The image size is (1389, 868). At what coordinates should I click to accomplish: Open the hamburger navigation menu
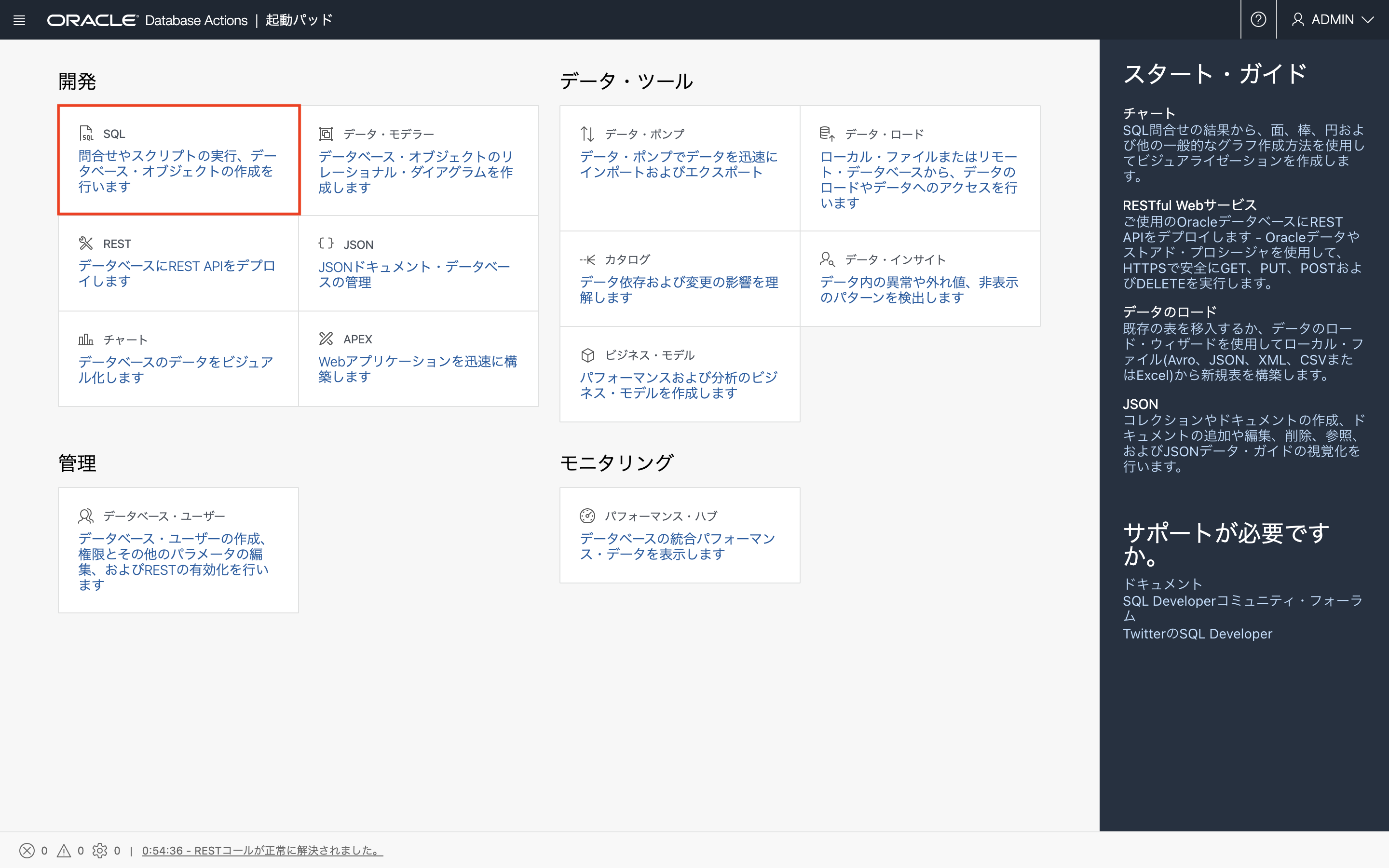(19, 20)
